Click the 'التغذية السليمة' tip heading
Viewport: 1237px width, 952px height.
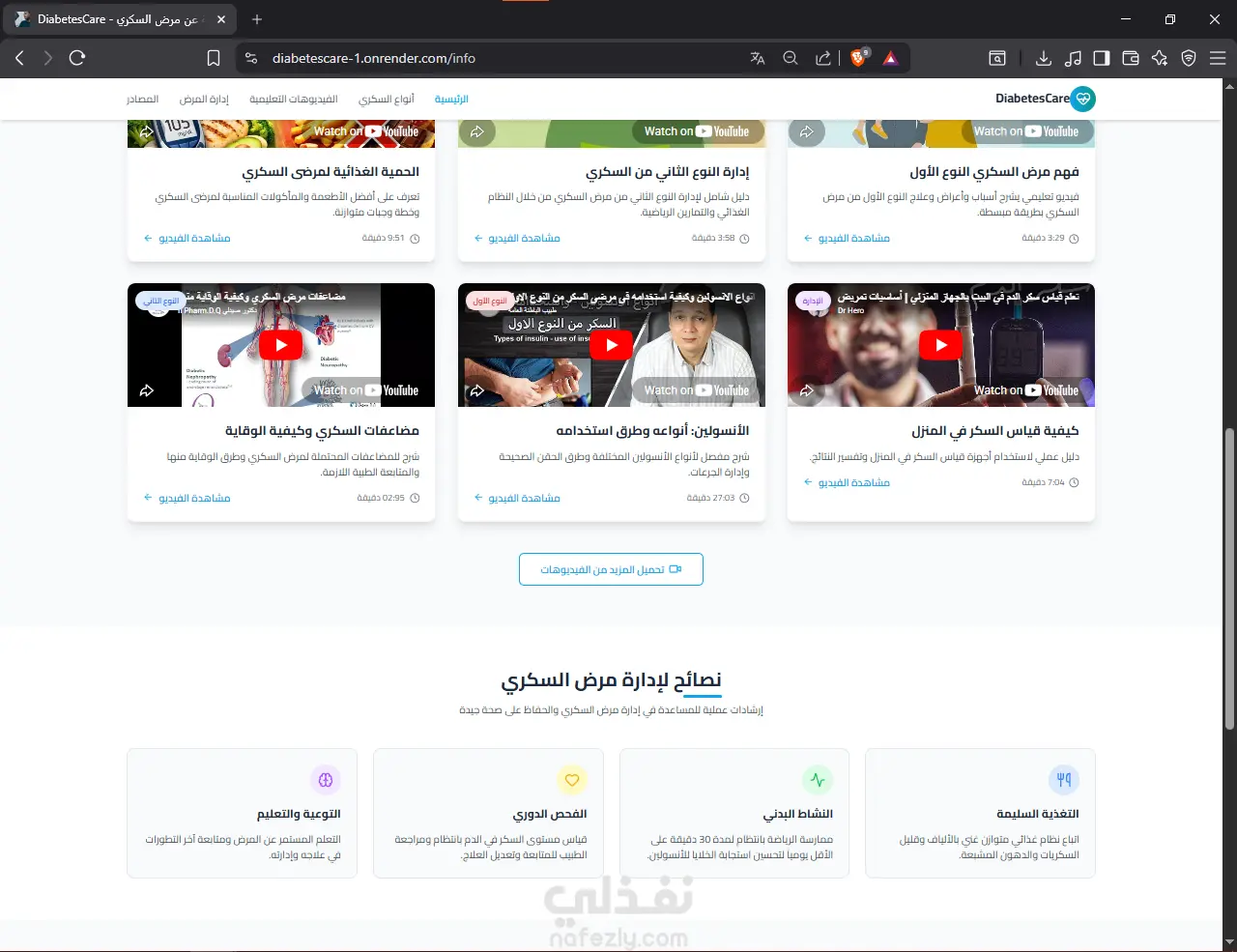click(x=1038, y=814)
